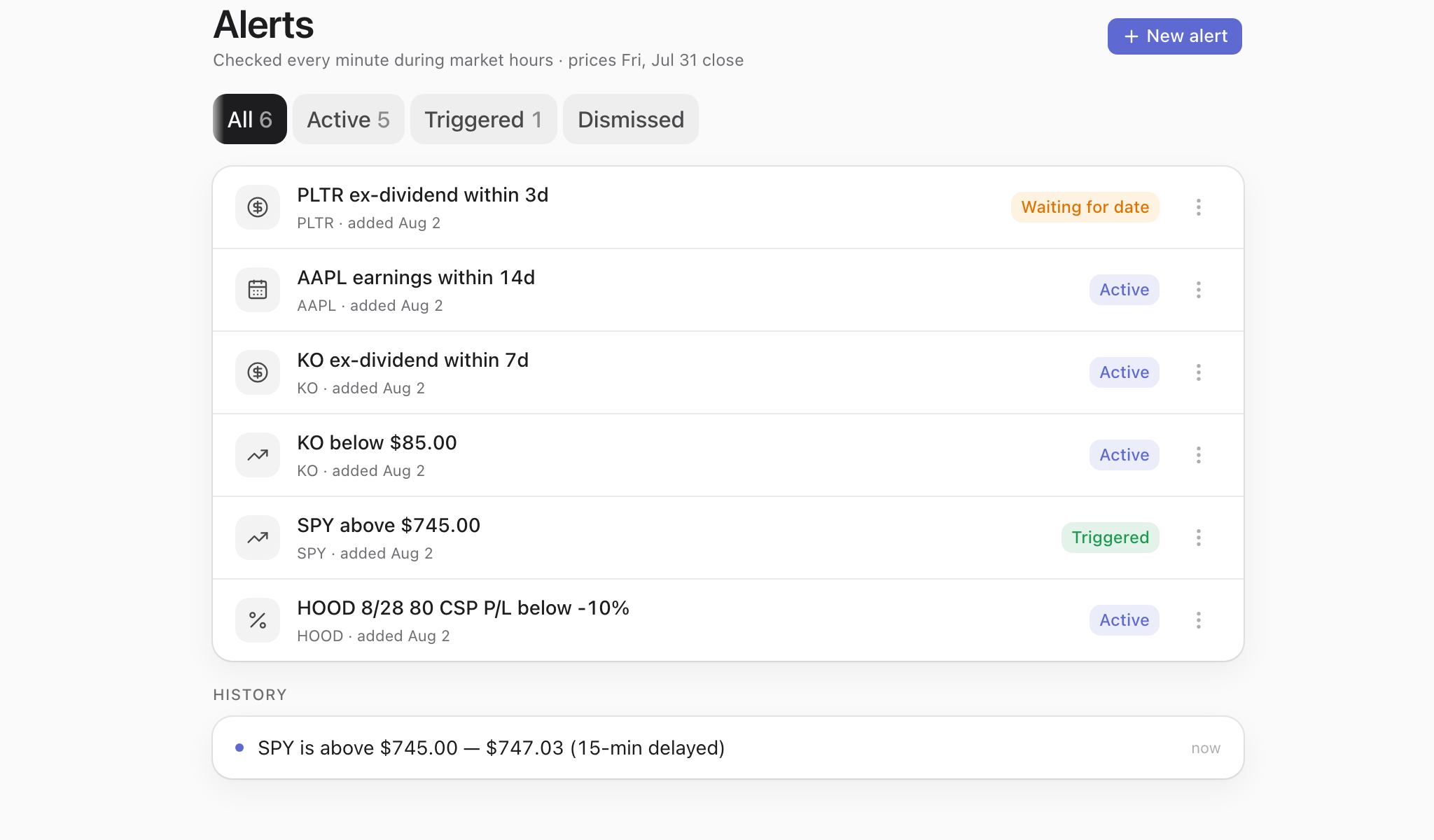Select the KO ex-dividend within 7d title
The image size is (1434, 840).
413,360
